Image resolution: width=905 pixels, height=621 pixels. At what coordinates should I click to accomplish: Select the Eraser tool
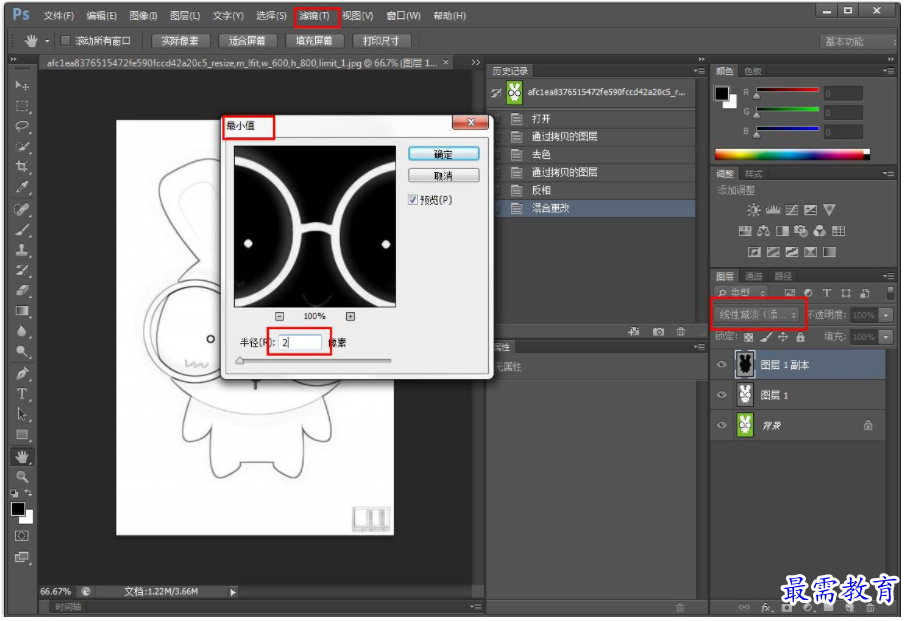click(22, 290)
